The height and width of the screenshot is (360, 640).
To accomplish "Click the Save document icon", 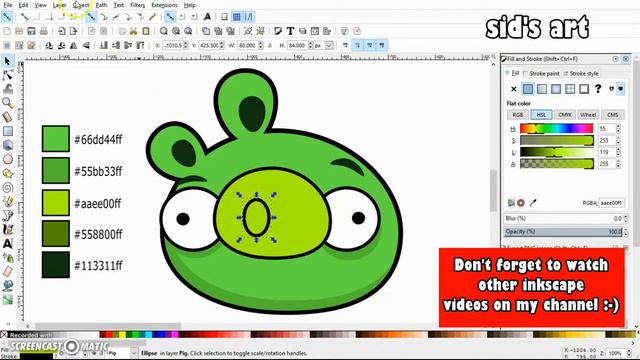I will click(31, 31).
